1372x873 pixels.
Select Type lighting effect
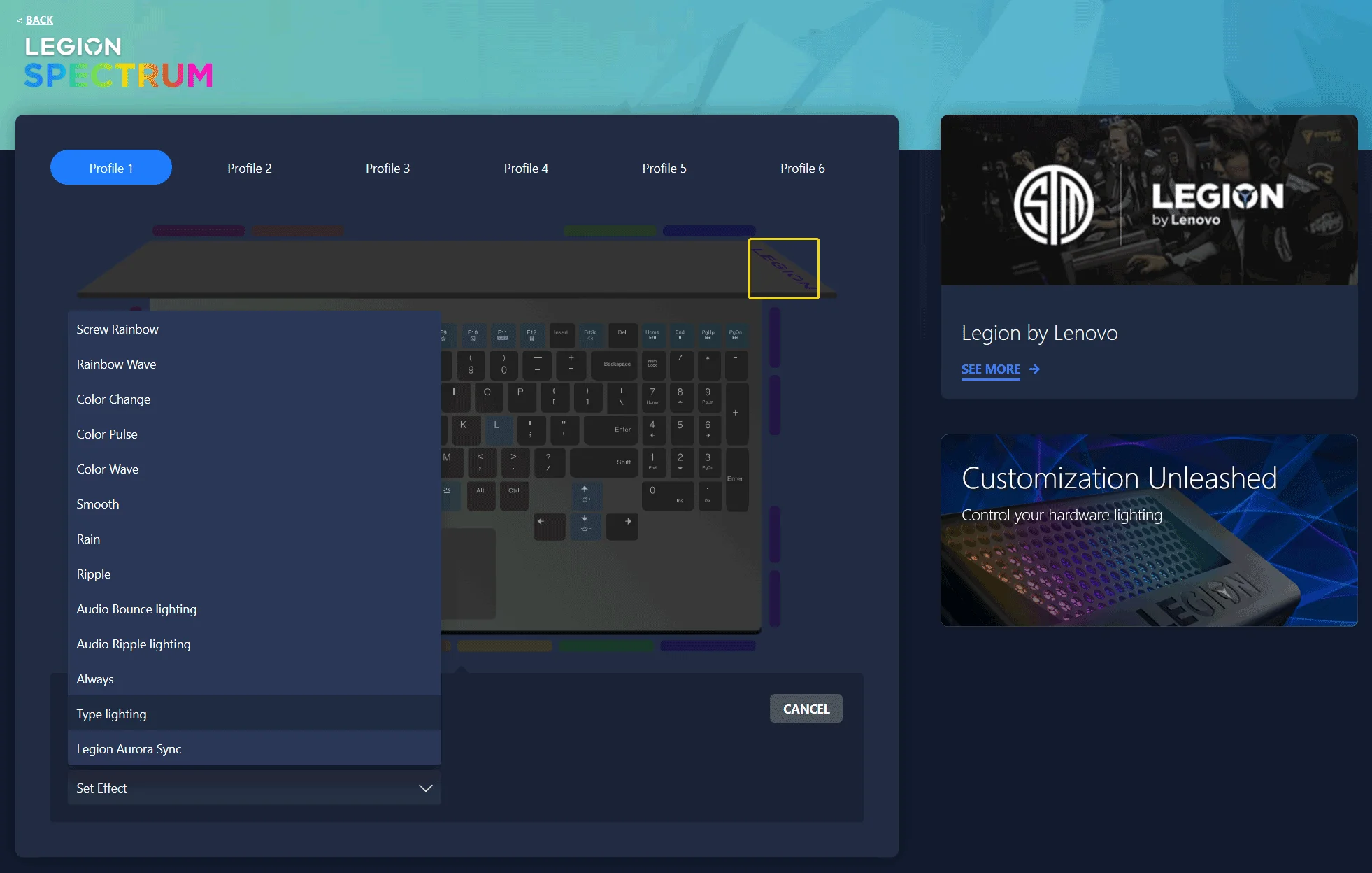(255, 714)
